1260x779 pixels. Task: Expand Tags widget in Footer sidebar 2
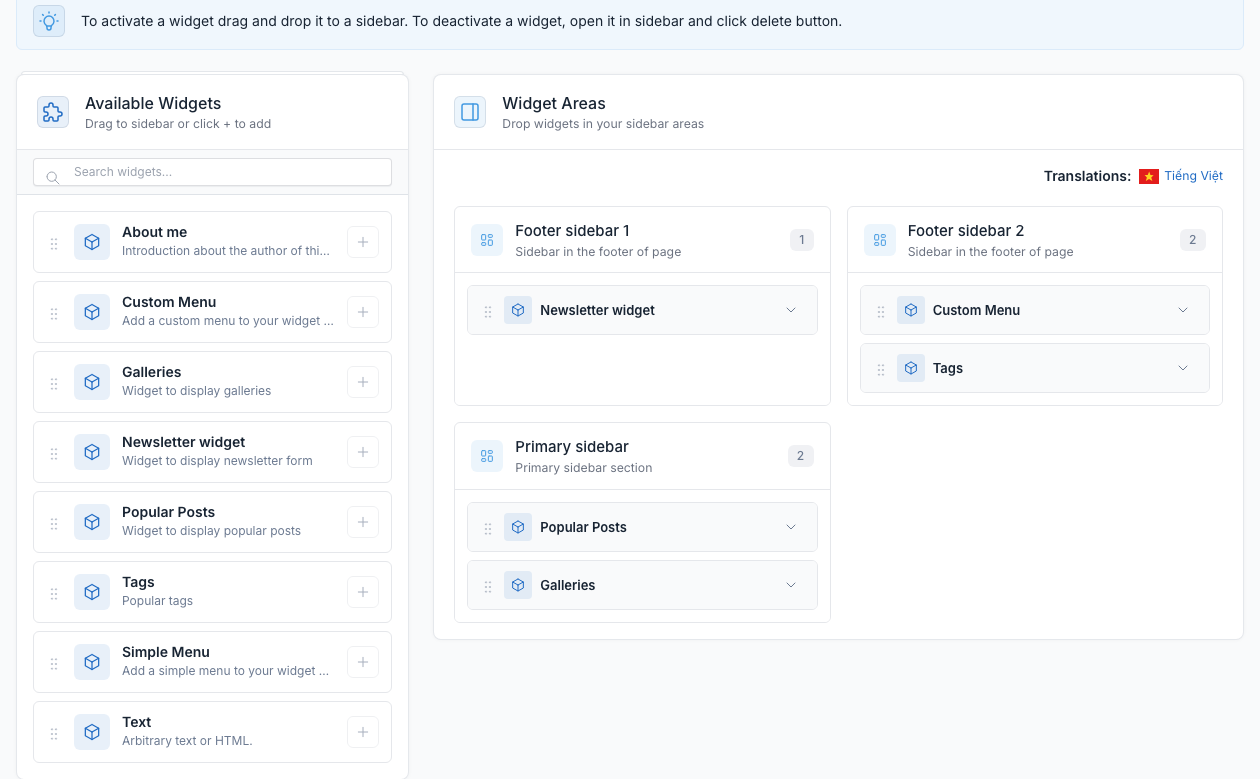point(1183,368)
